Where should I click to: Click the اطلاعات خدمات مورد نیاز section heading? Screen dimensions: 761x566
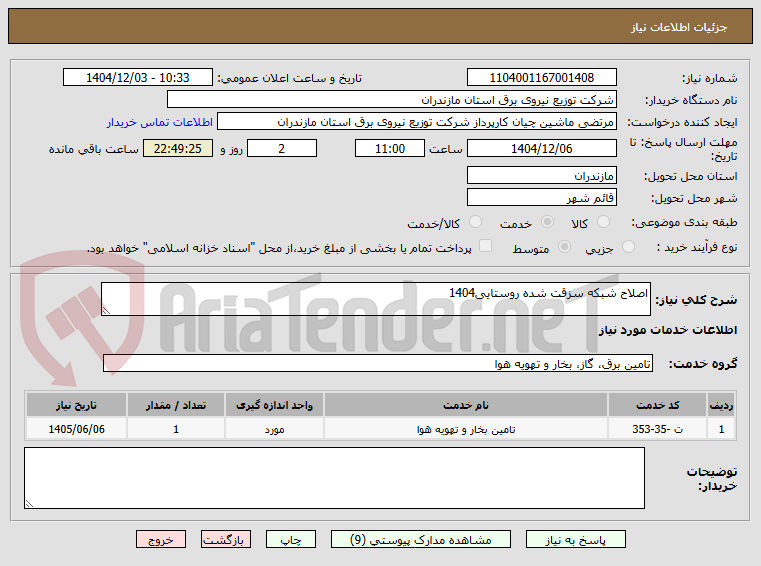click(x=668, y=330)
